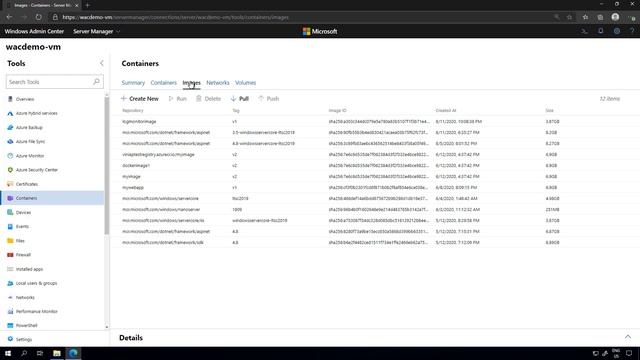Screen dimensions: 640x360
Task: Open the notifications bell in header
Action: 601,31
